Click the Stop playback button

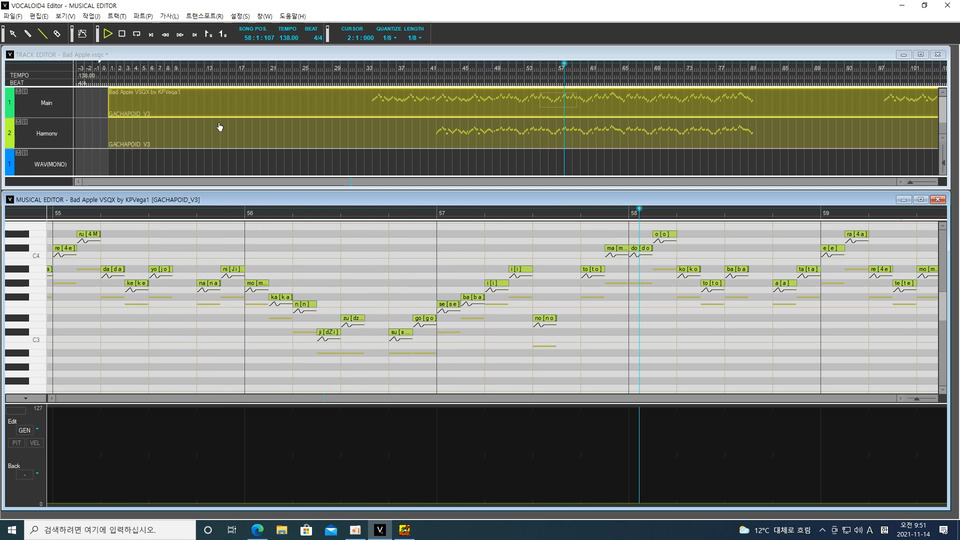coord(122,33)
